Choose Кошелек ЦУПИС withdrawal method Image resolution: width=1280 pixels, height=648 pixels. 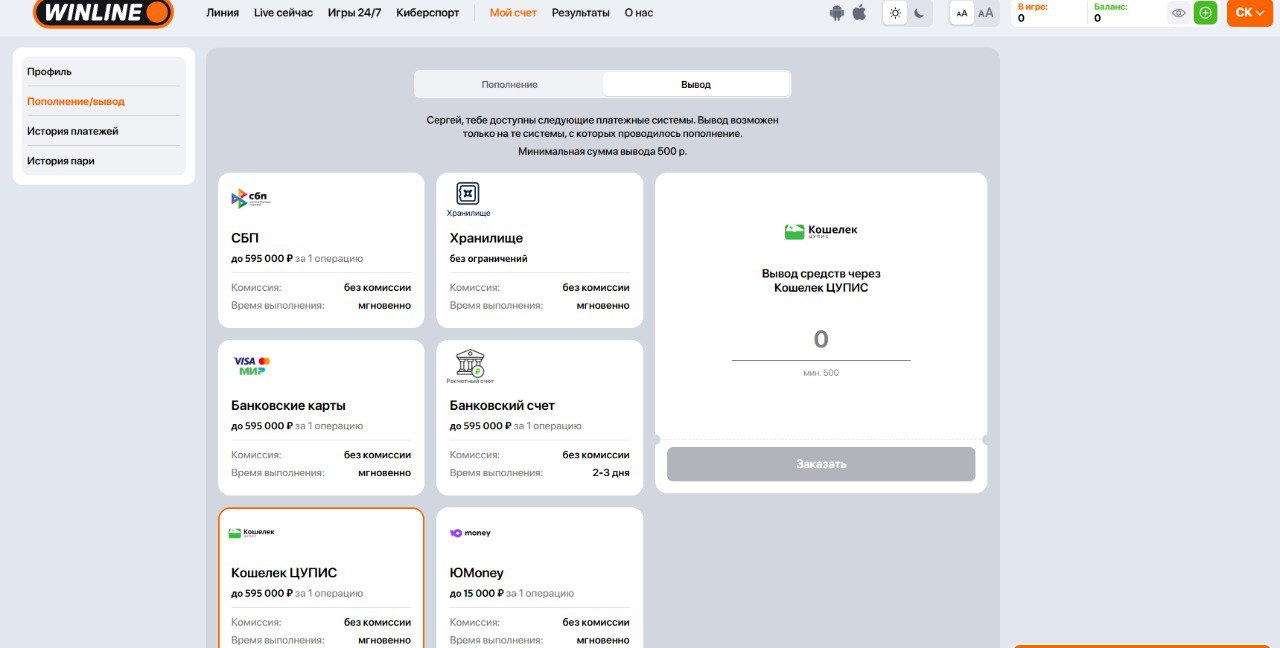coord(321,578)
